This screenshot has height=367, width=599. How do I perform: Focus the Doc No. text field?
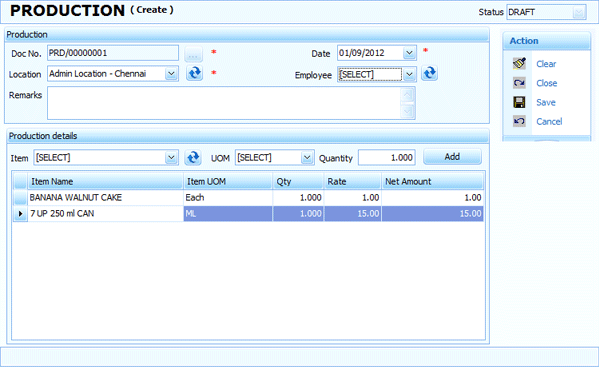coord(113,53)
